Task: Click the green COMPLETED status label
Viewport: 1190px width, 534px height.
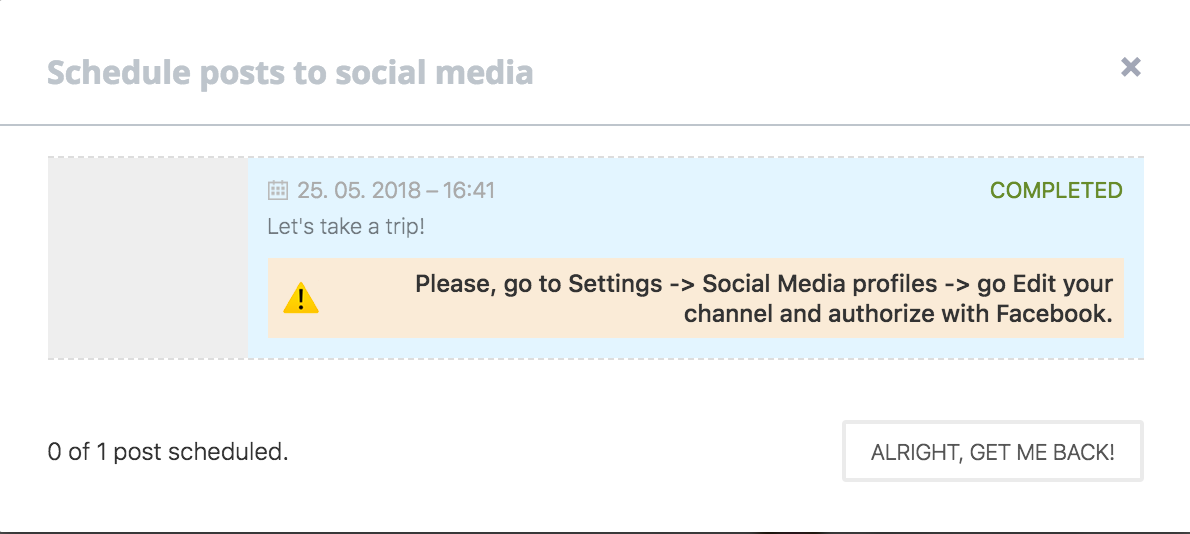Action: (1056, 190)
